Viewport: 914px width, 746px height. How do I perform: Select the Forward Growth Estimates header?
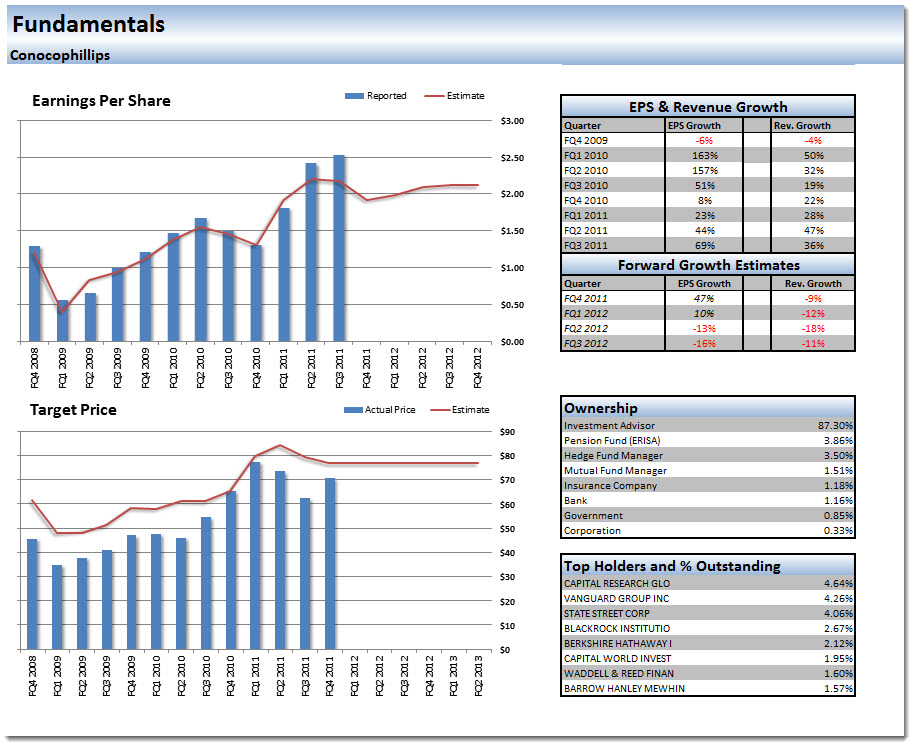(x=708, y=265)
